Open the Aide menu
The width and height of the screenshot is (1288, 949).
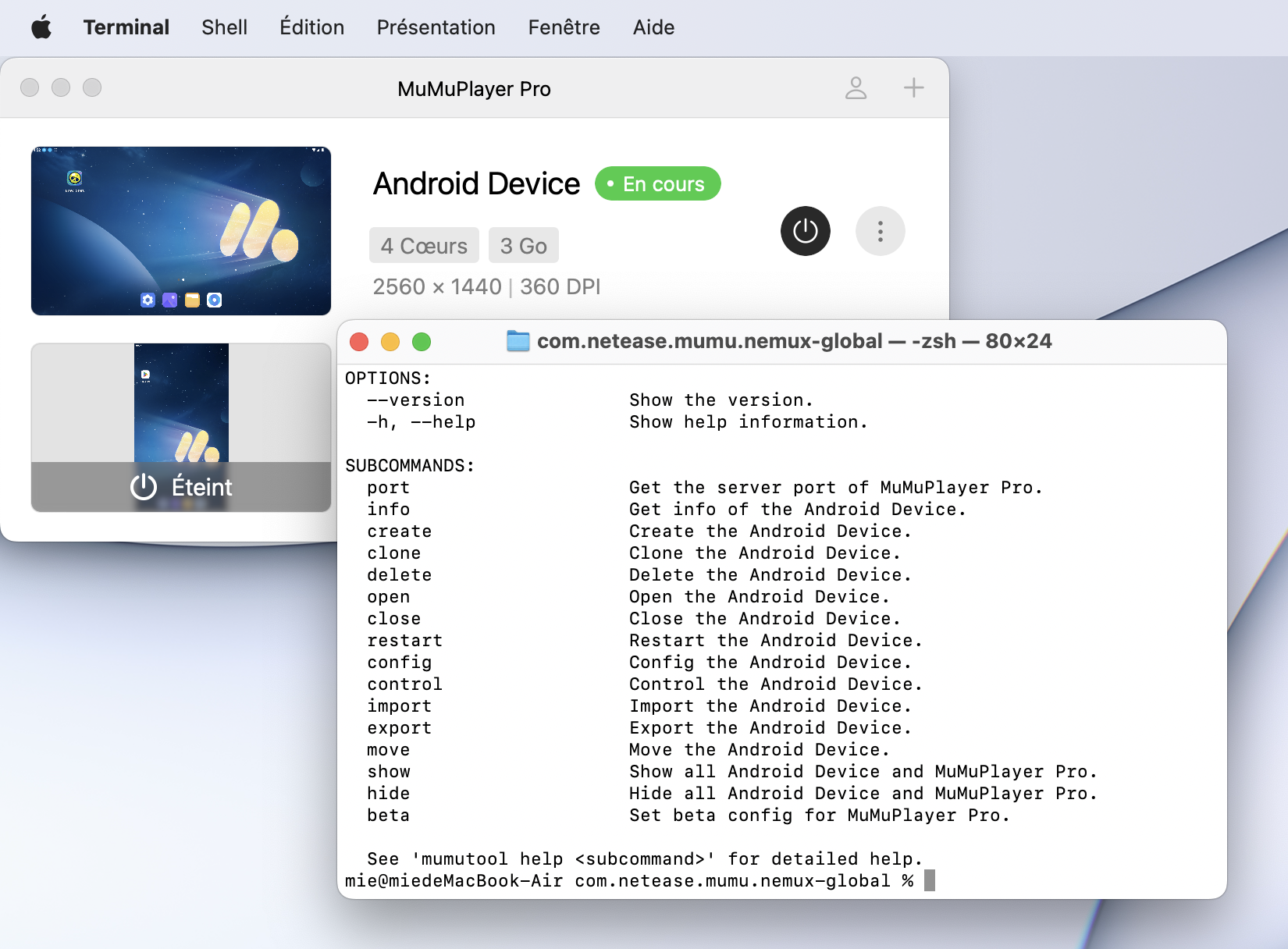pos(653,27)
